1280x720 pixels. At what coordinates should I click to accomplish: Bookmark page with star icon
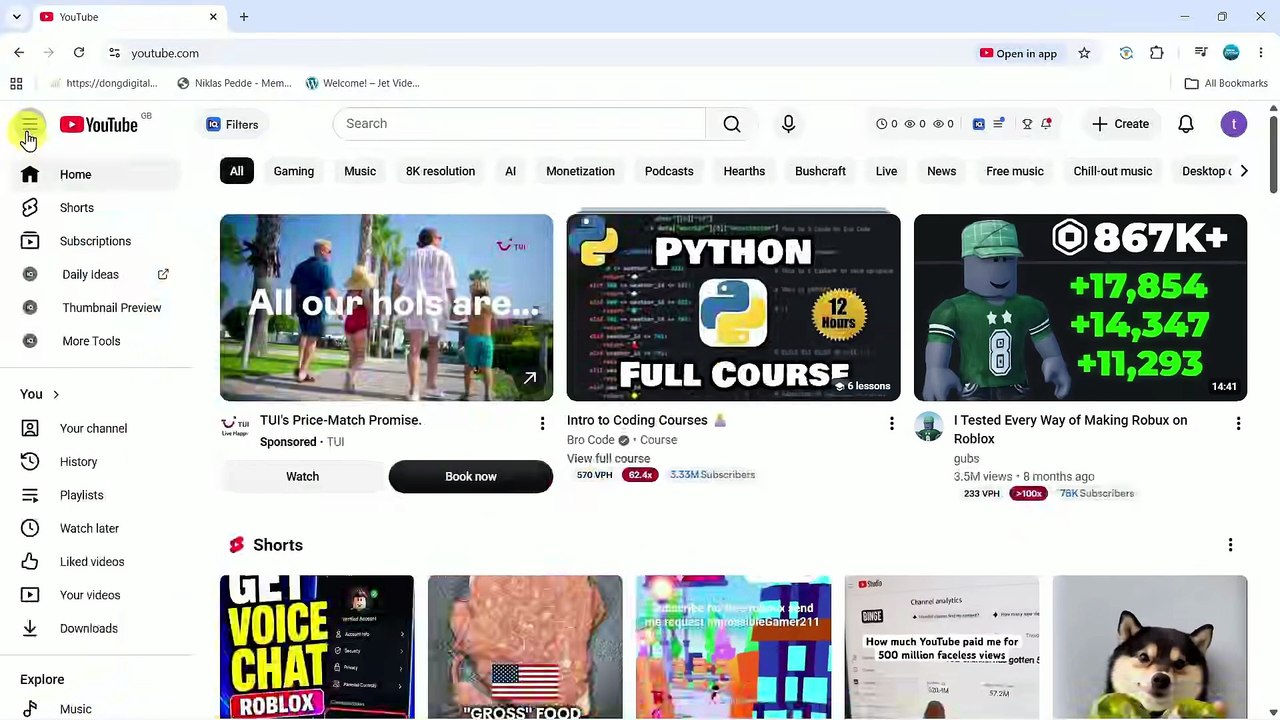pos(1084,53)
